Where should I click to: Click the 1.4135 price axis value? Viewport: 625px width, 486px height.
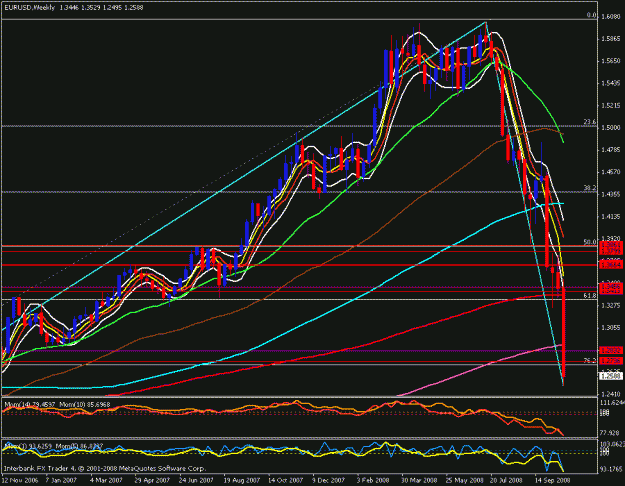611,217
